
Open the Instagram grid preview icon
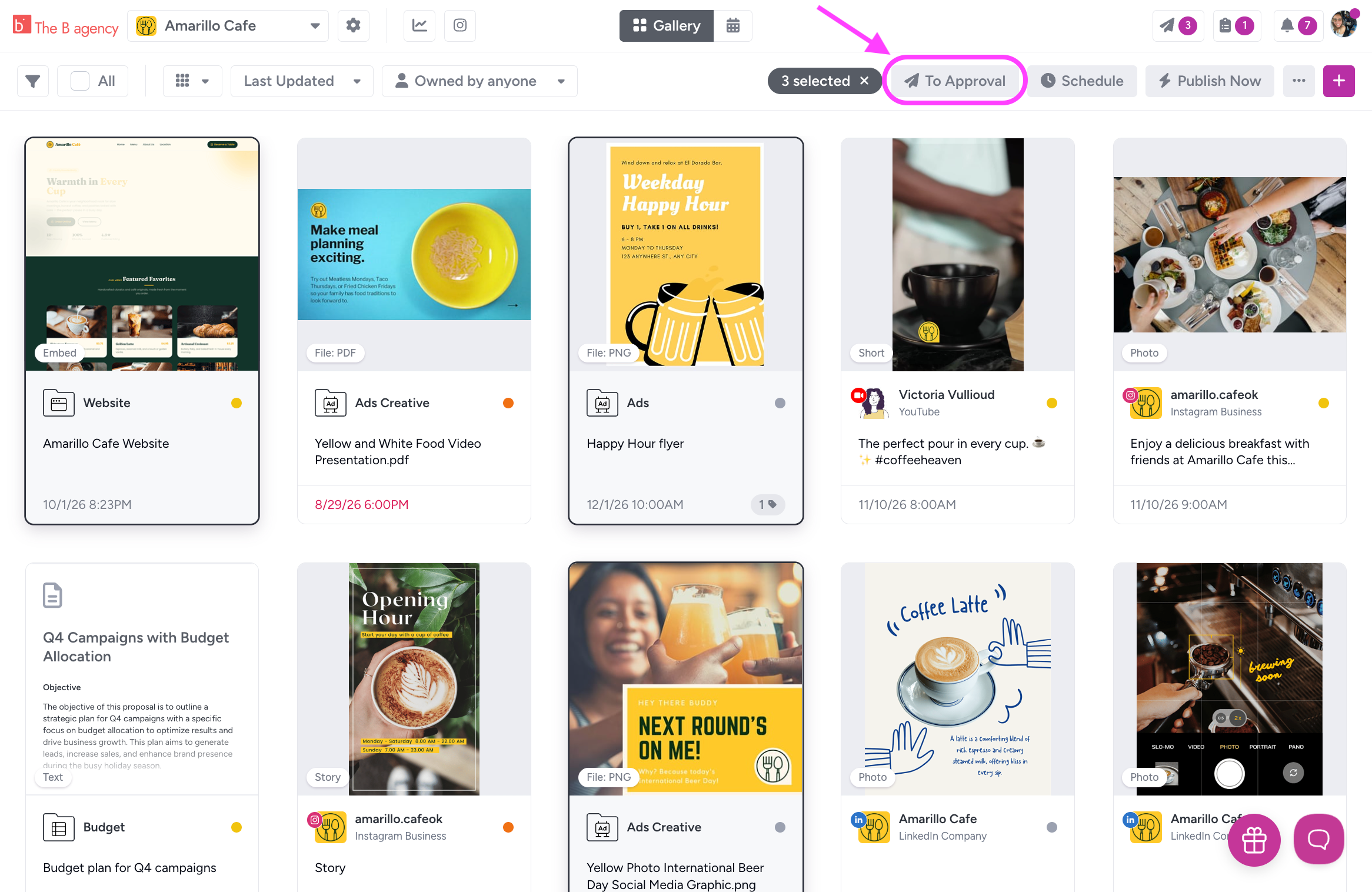click(460, 25)
